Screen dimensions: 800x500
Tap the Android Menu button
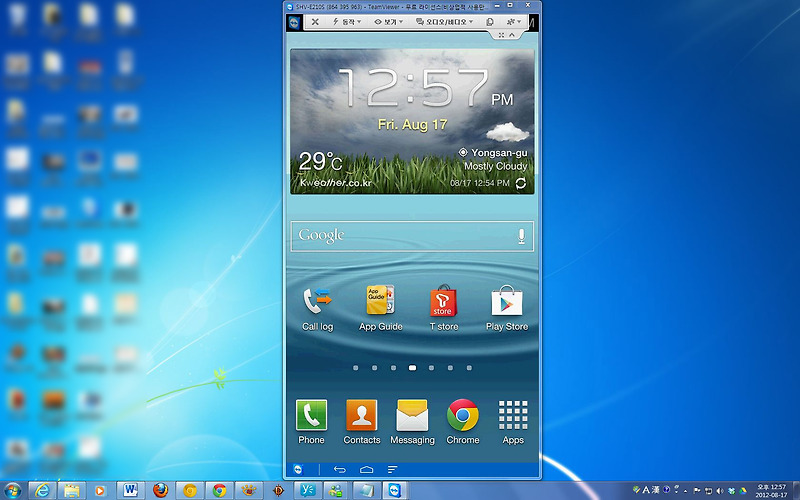coord(392,469)
